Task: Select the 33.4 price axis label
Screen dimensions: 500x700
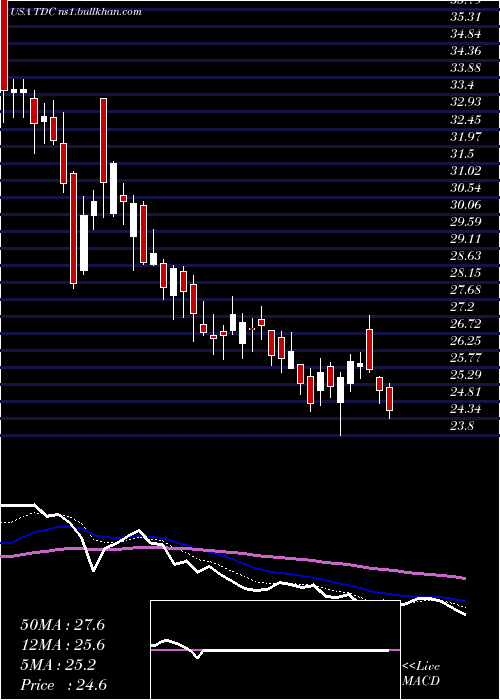Action: click(462, 85)
